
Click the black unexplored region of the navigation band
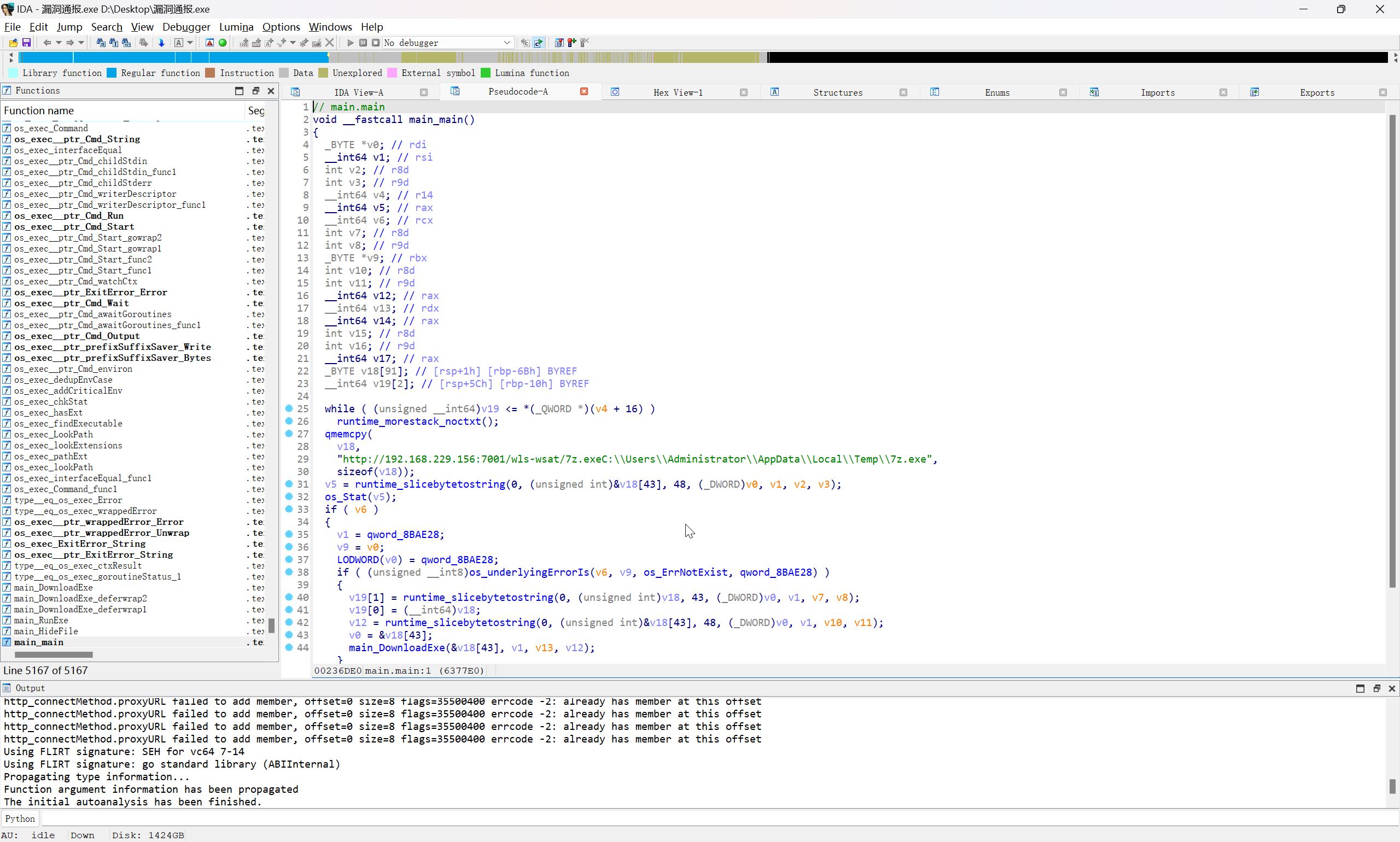(1078, 57)
